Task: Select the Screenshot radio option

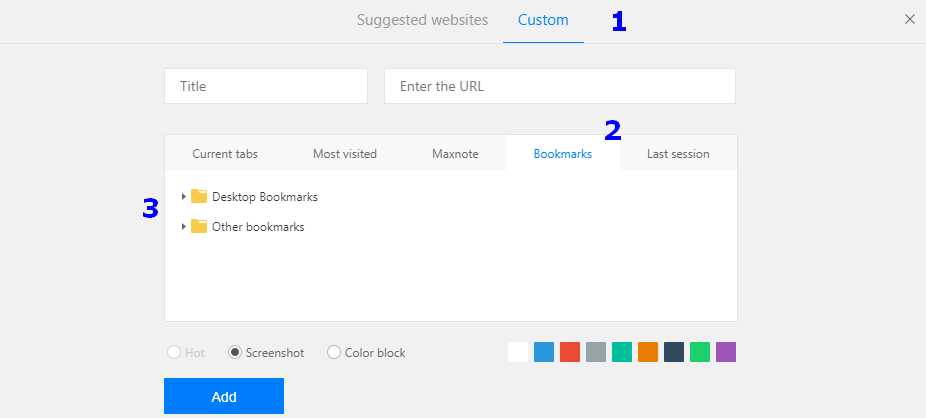Action: point(235,353)
